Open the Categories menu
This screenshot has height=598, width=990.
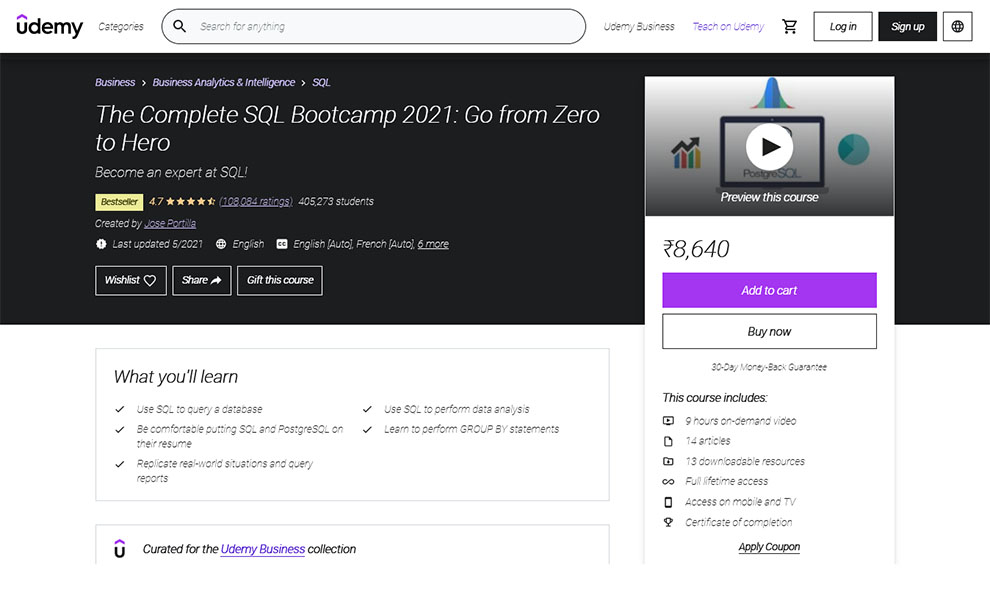point(121,27)
